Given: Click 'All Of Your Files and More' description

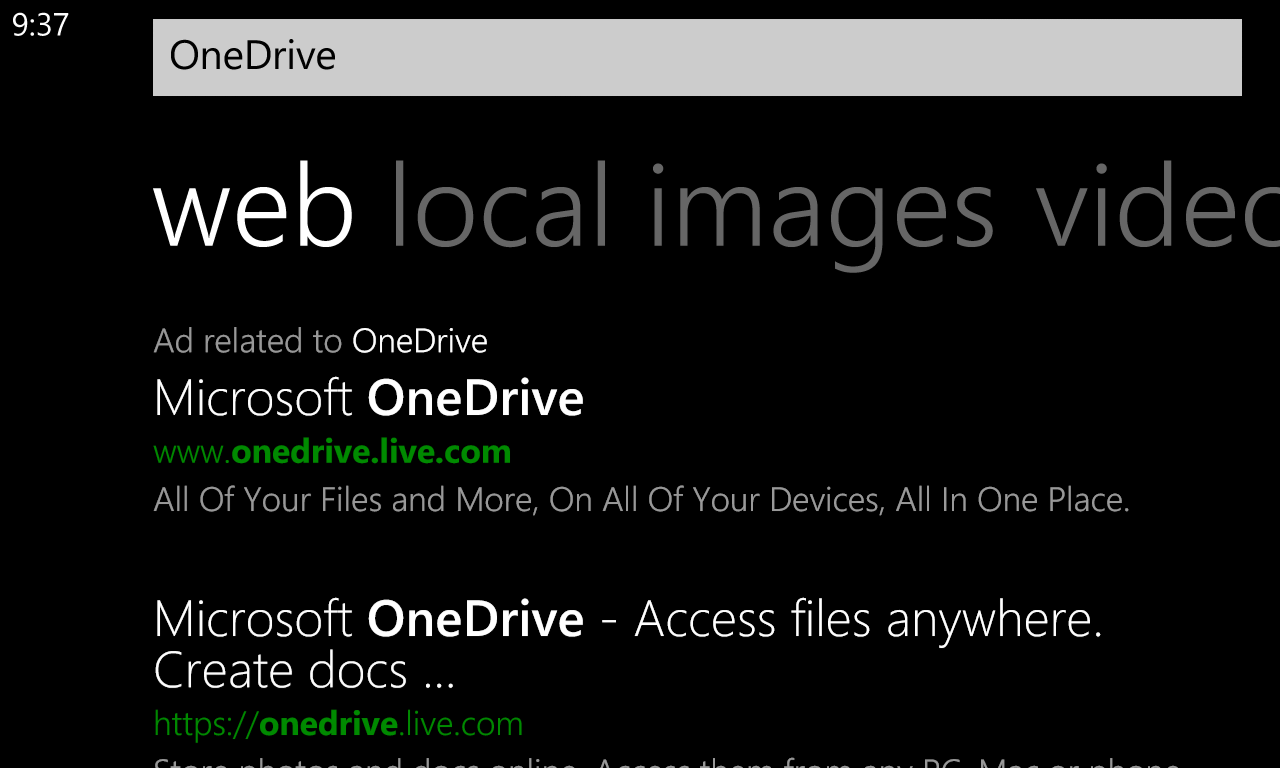Looking at the screenshot, I should point(642,499).
